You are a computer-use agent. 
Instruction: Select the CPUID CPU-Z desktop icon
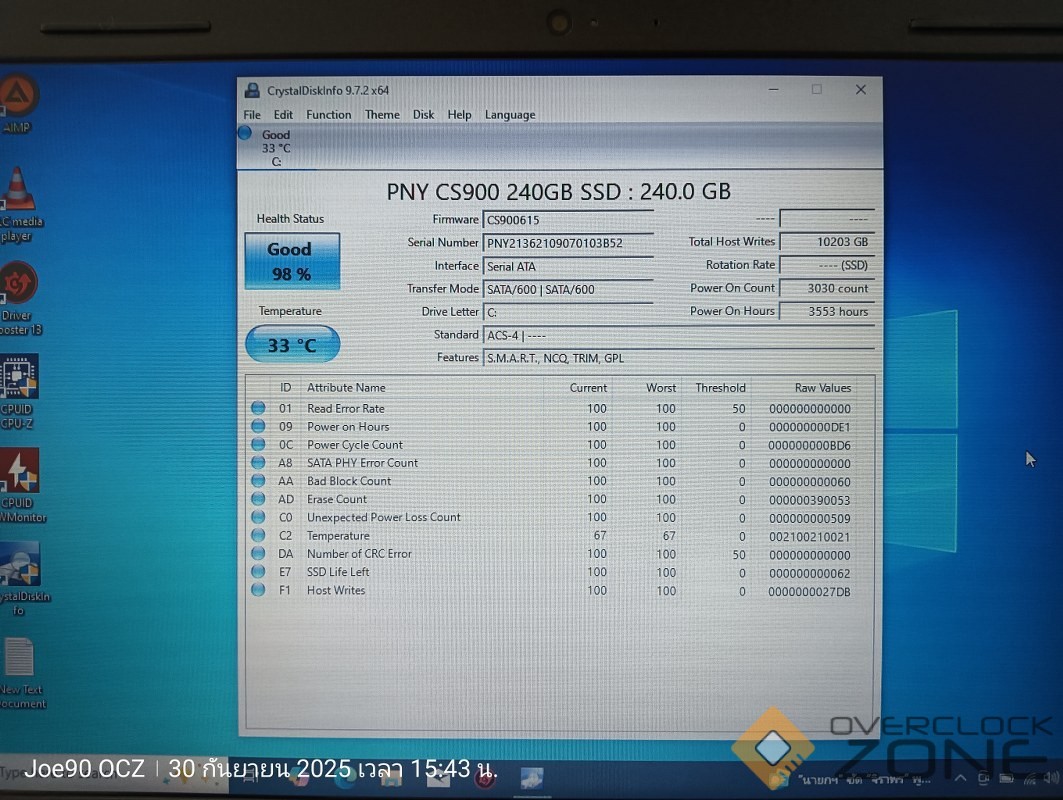click(19, 391)
